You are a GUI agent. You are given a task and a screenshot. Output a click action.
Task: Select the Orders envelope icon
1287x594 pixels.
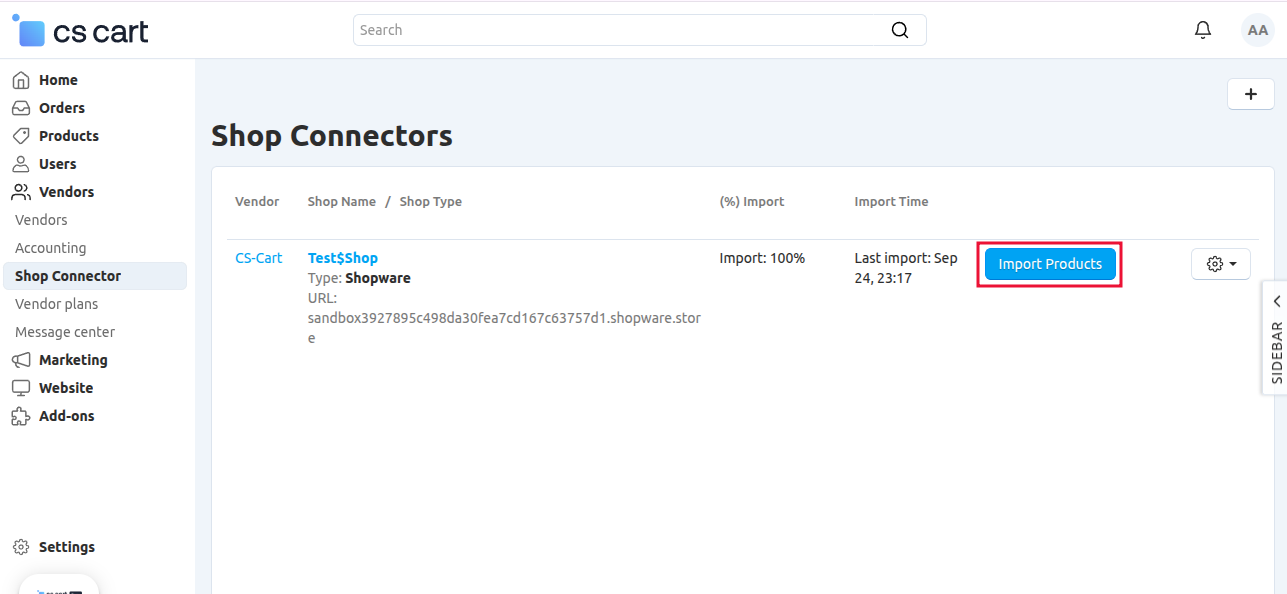[x=20, y=107]
